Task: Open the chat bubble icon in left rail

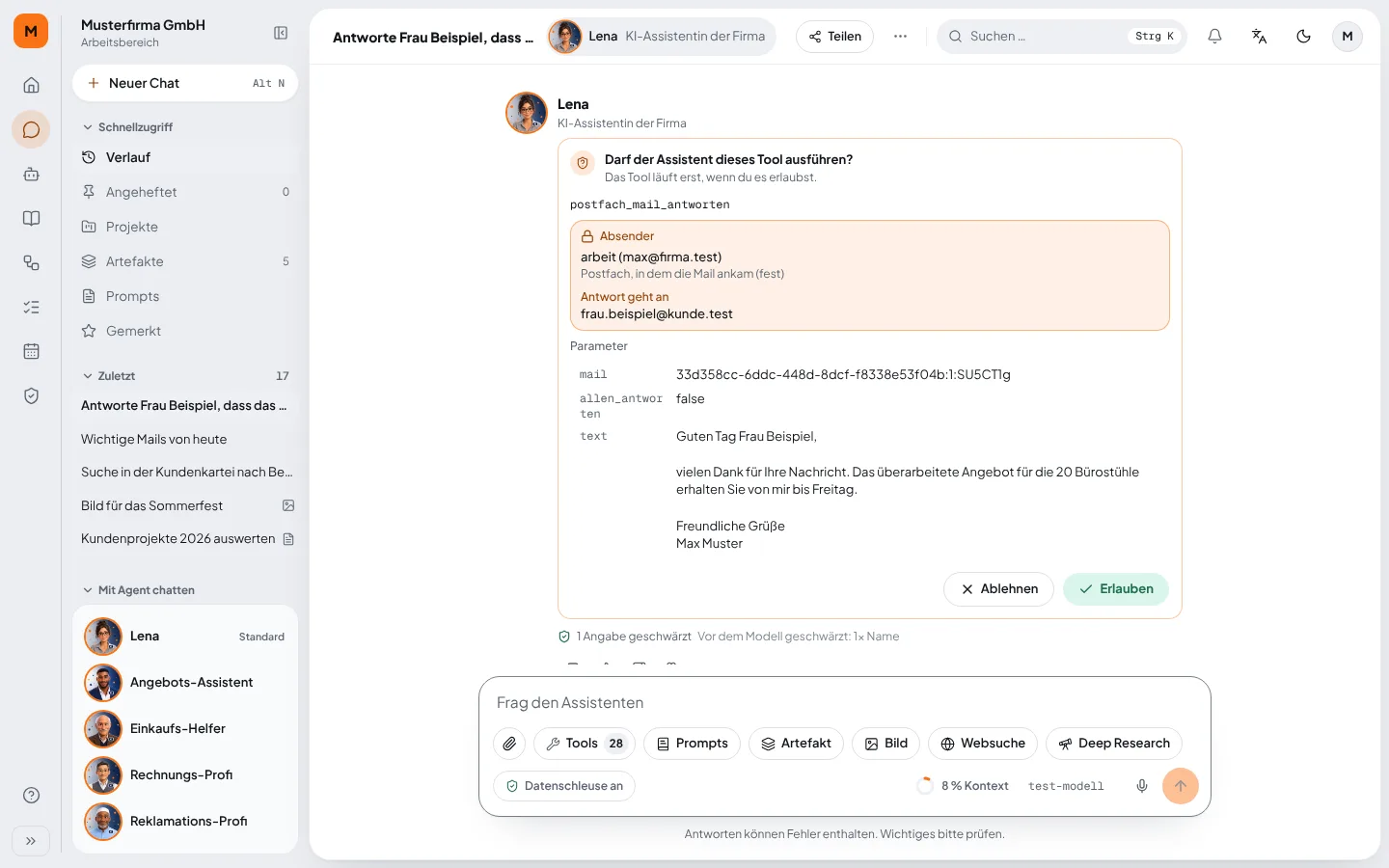Action: [x=31, y=129]
